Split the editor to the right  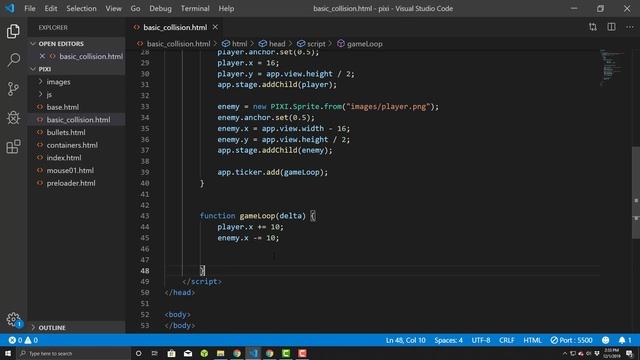(611, 27)
